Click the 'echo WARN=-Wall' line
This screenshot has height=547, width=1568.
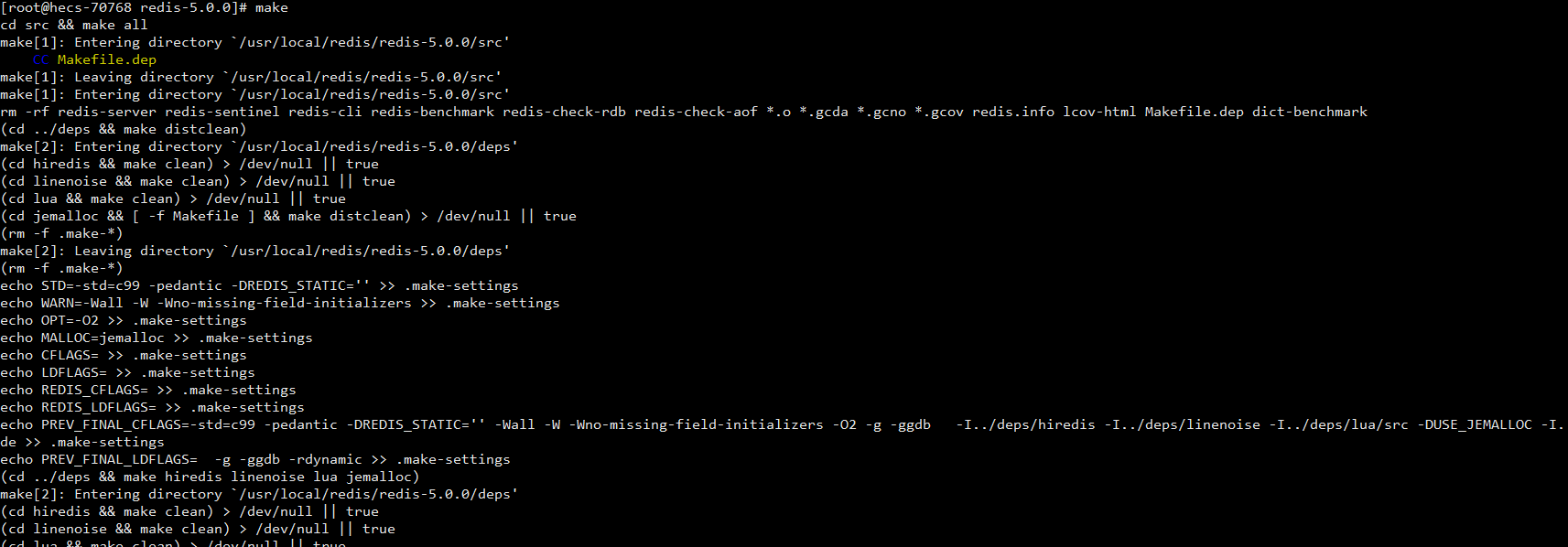tap(280, 303)
